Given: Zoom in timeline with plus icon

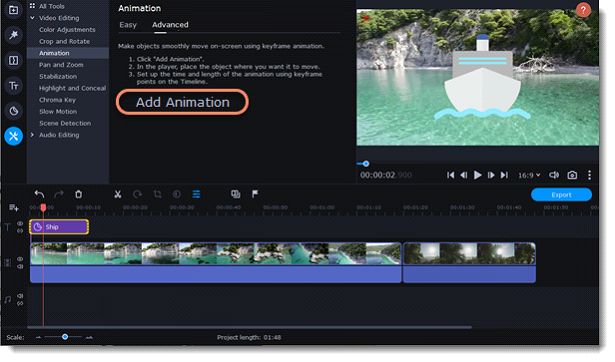Looking at the screenshot, I should (89, 337).
